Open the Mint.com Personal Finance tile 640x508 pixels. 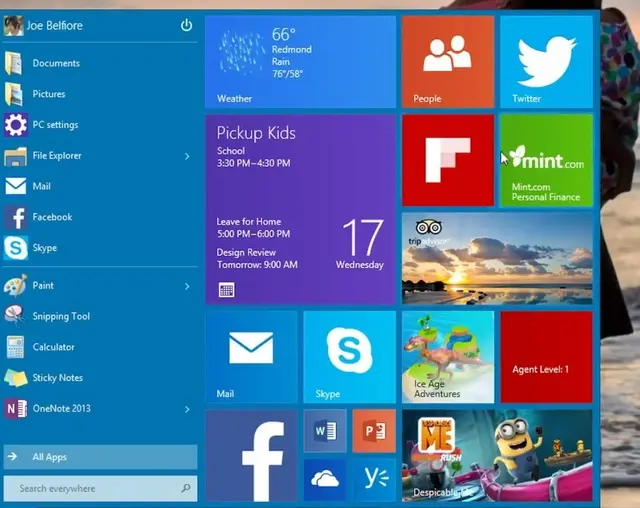coord(546,160)
